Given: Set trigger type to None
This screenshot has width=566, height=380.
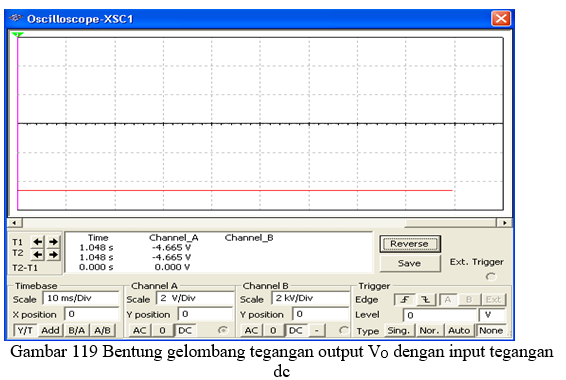Looking at the screenshot, I should pos(491,331).
